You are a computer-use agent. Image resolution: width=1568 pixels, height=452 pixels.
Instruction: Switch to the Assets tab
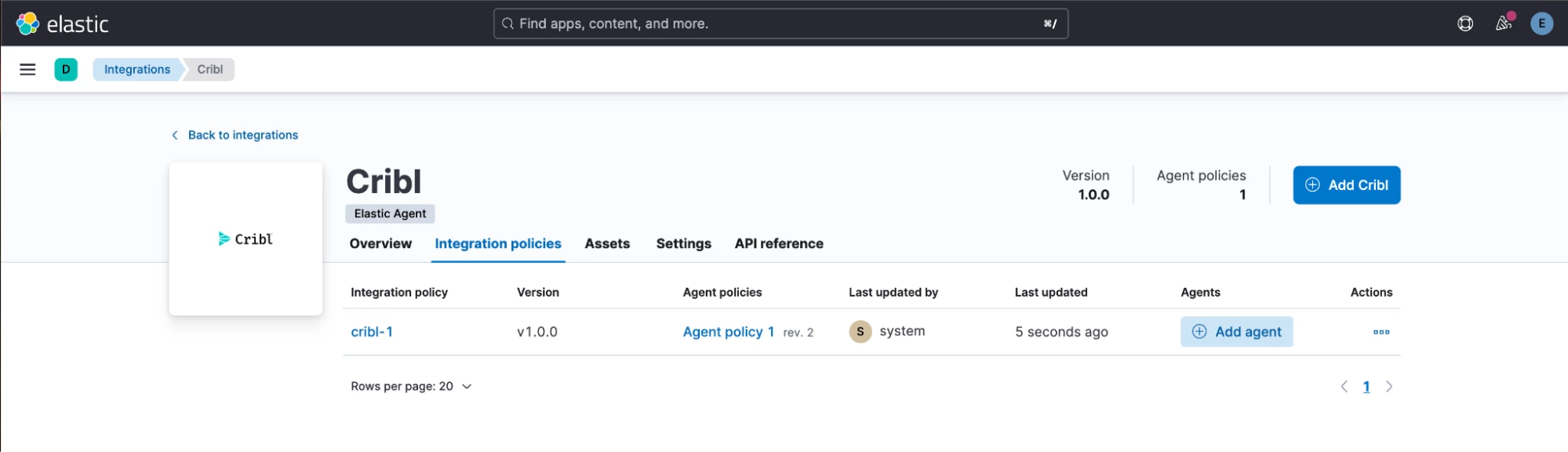point(607,243)
